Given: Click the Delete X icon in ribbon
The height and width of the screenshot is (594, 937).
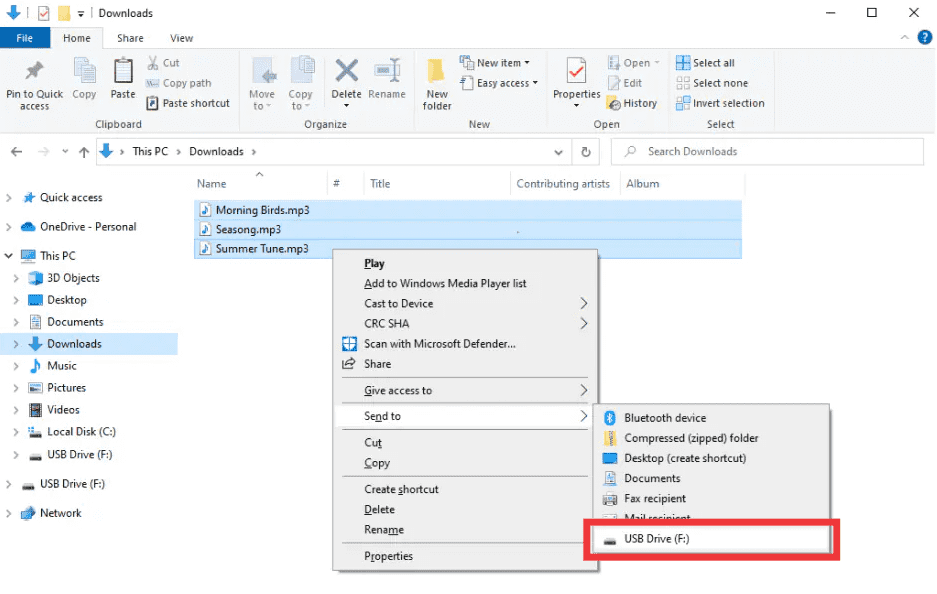Looking at the screenshot, I should click(x=347, y=71).
